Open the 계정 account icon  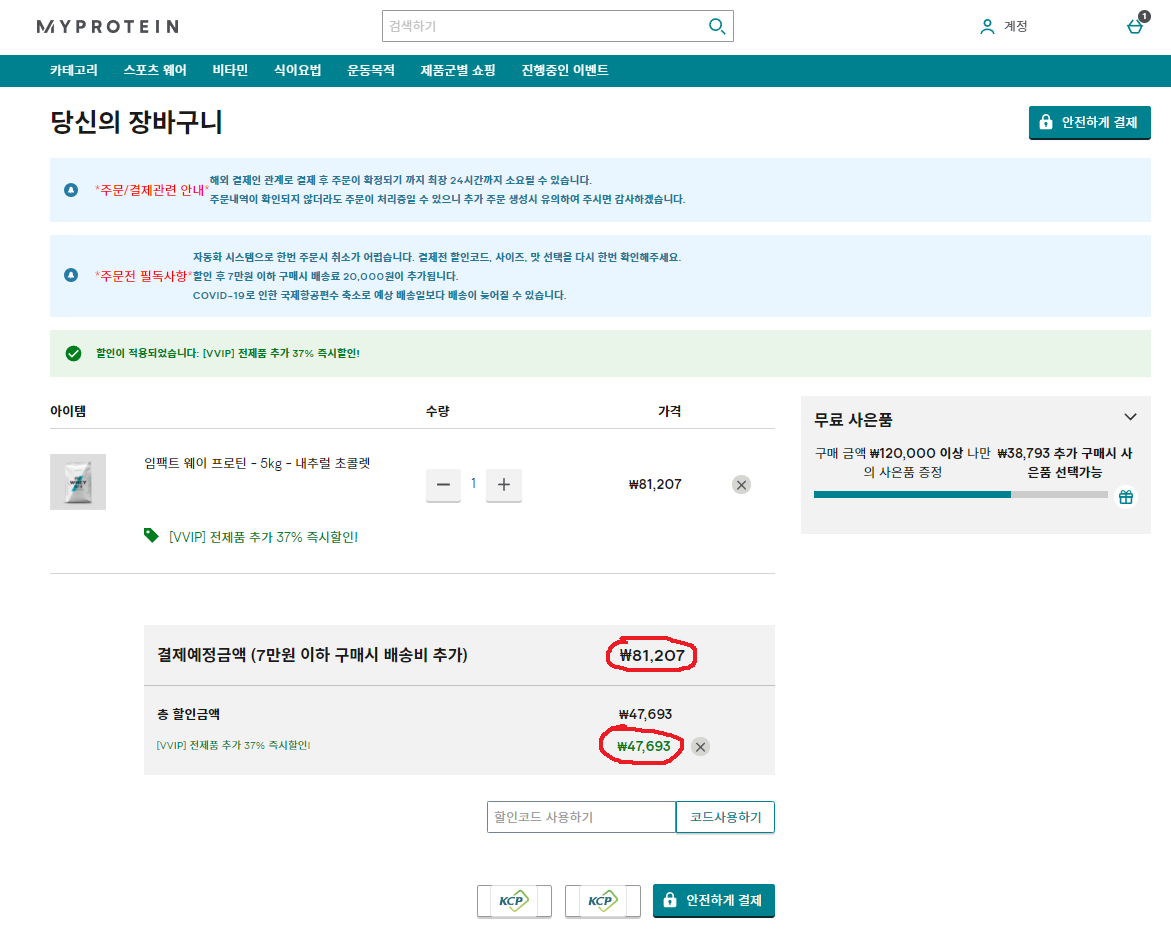[987, 27]
